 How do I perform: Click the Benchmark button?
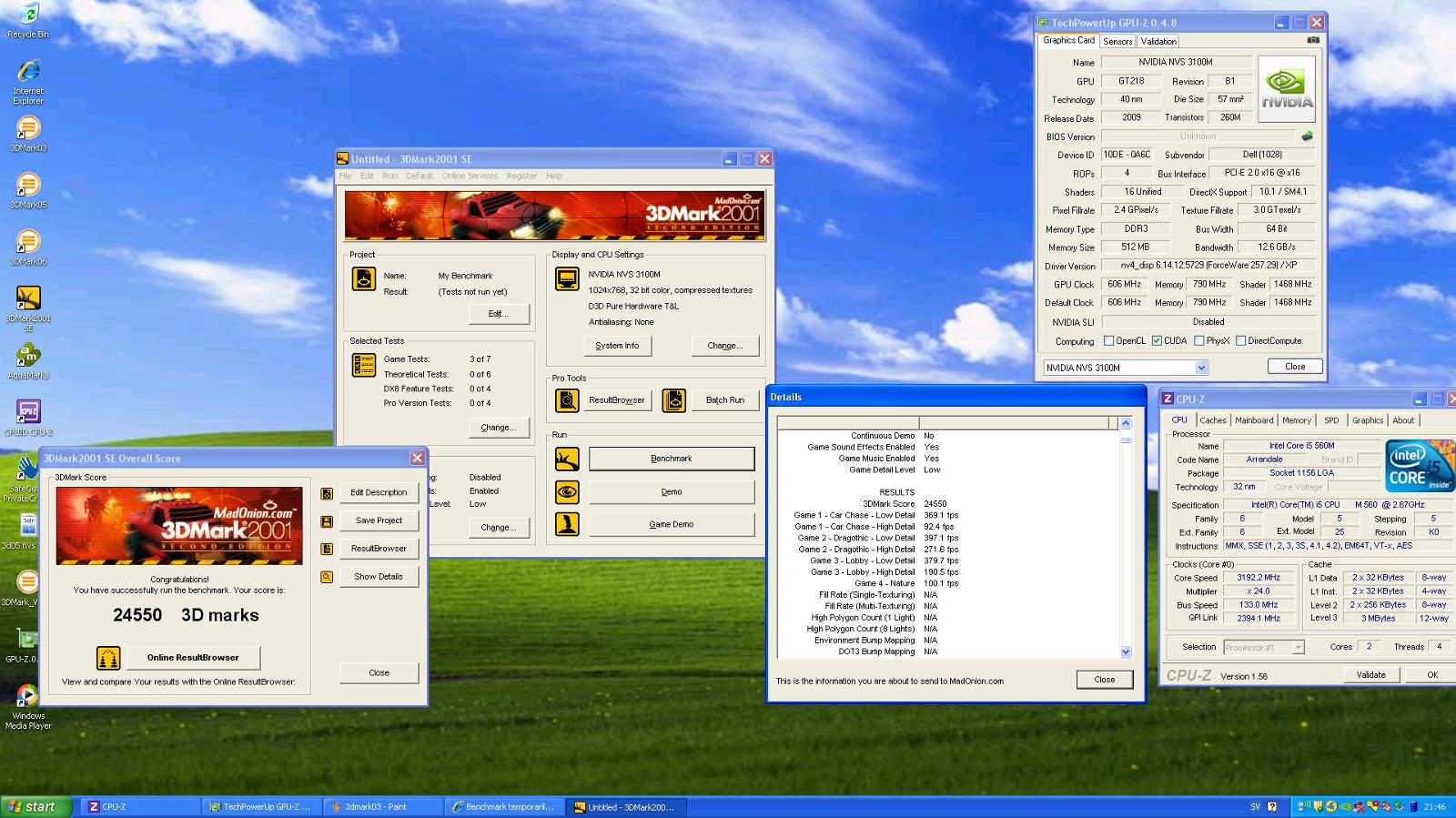point(672,459)
